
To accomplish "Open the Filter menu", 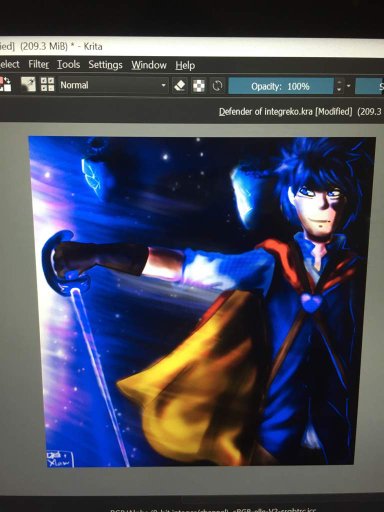I will [x=39, y=64].
